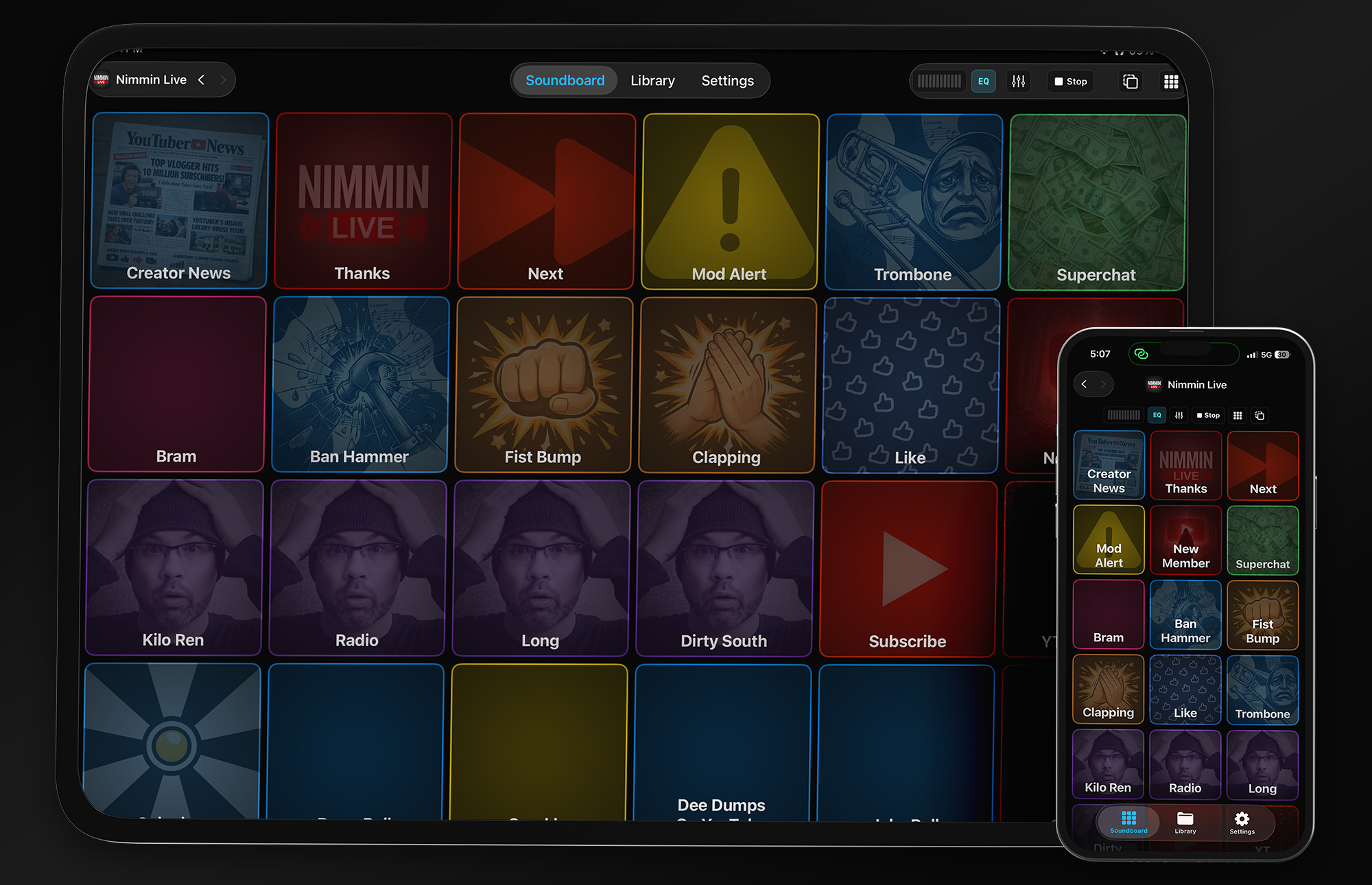Screen dimensions: 1372x885
Task: Tap the grid icon on phone toolbar
Action: coord(1238,415)
